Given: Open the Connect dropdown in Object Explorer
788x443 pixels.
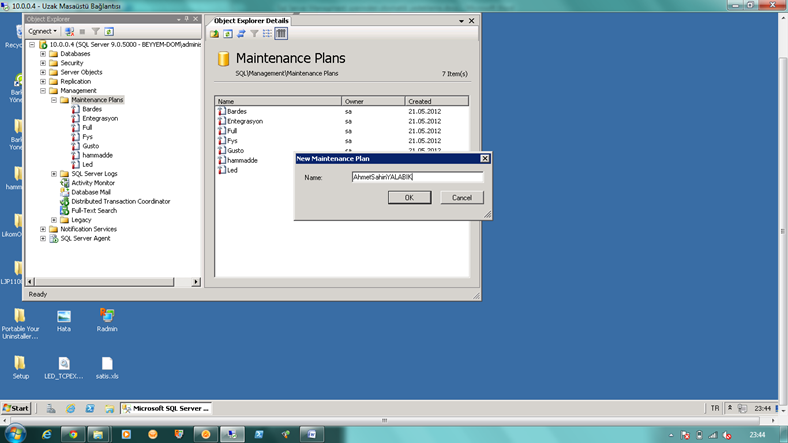Looking at the screenshot, I should pos(42,31).
